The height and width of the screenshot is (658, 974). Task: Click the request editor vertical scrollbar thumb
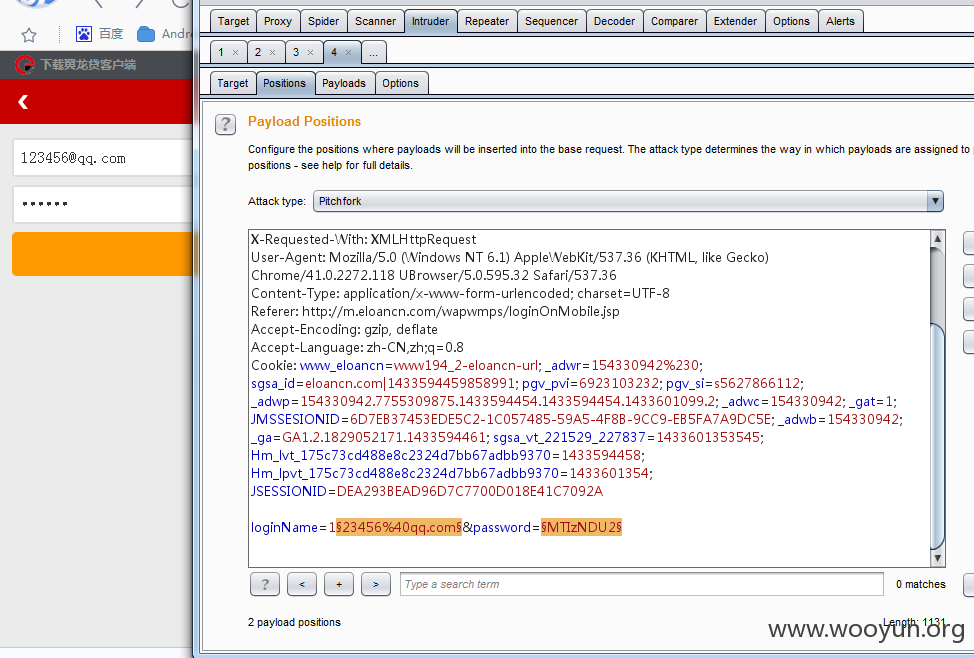coord(937,436)
